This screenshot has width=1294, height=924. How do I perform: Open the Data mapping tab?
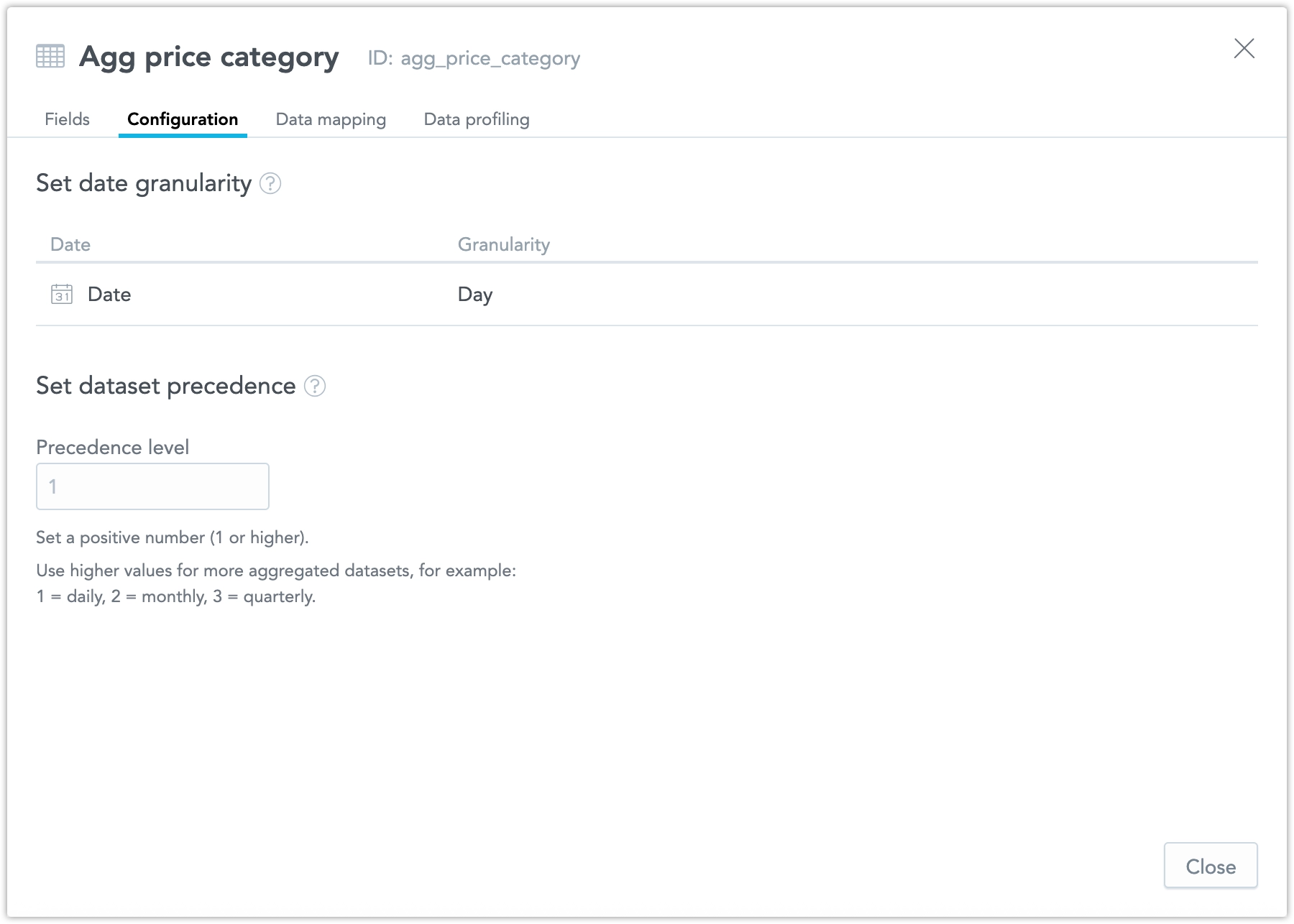tap(331, 119)
